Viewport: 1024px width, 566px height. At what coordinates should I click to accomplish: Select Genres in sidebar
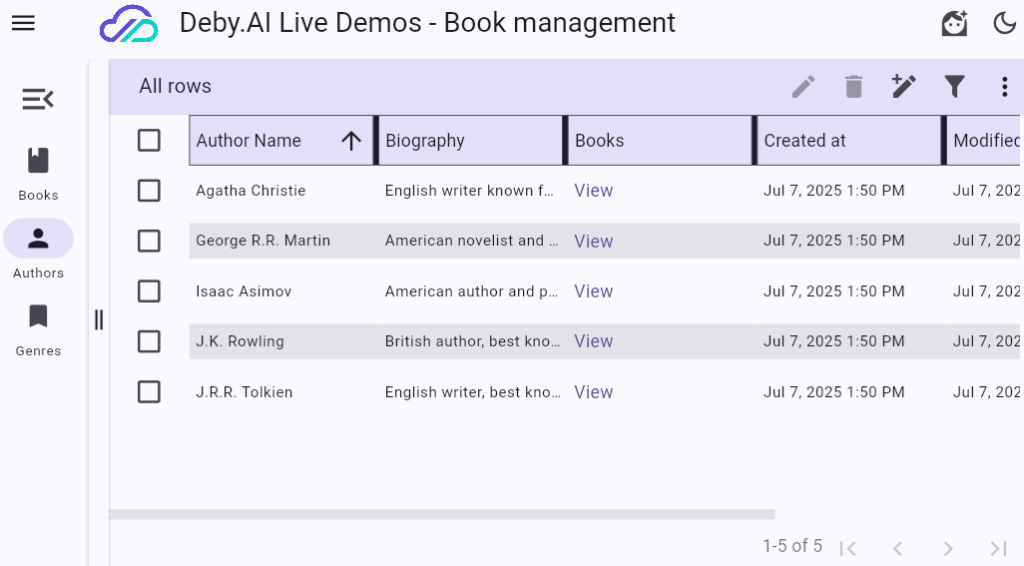pos(38,330)
